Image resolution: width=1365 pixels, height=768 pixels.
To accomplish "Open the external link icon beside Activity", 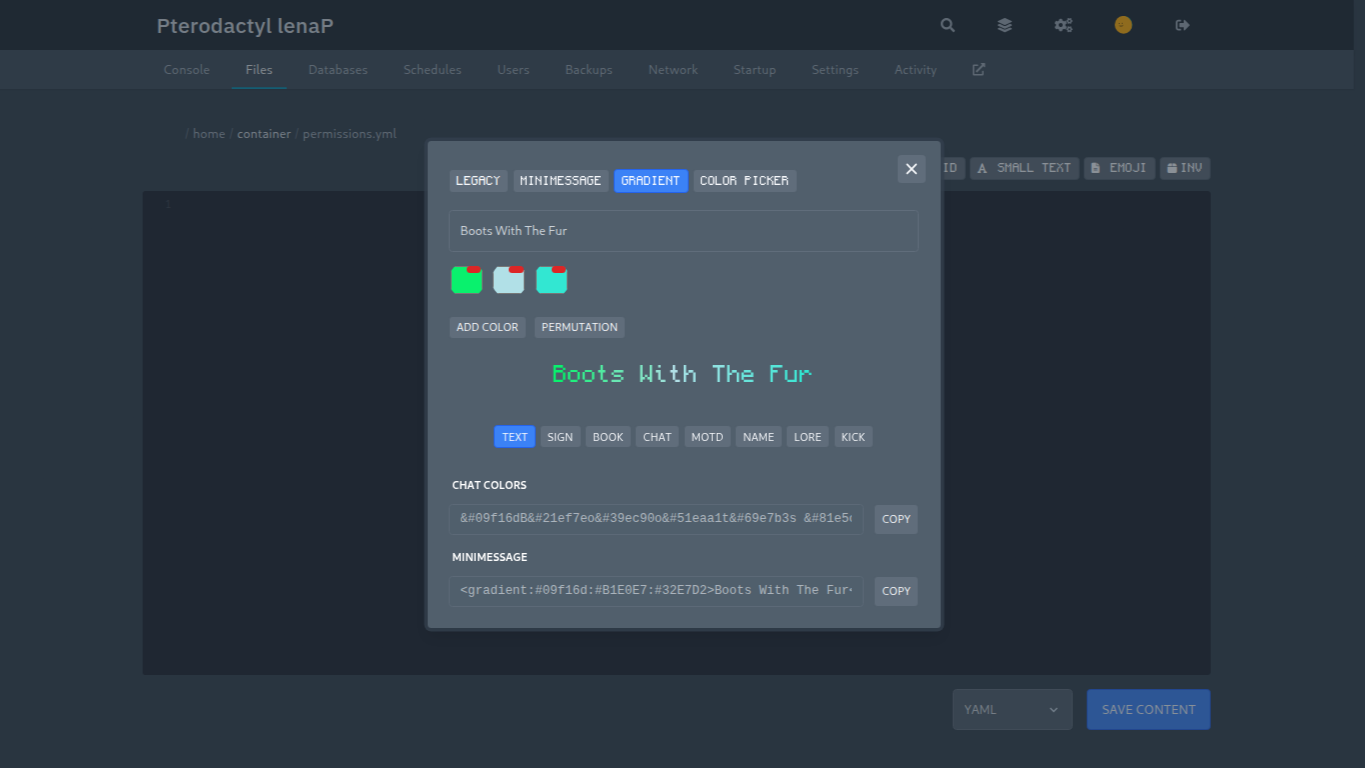I will tap(978, 70).
